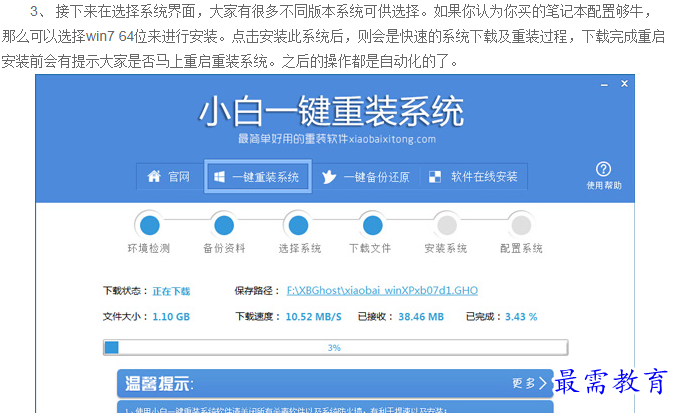Click the 小白一键重装系统 title
Screen dimensions: 676x413
(x=331, y=112)
